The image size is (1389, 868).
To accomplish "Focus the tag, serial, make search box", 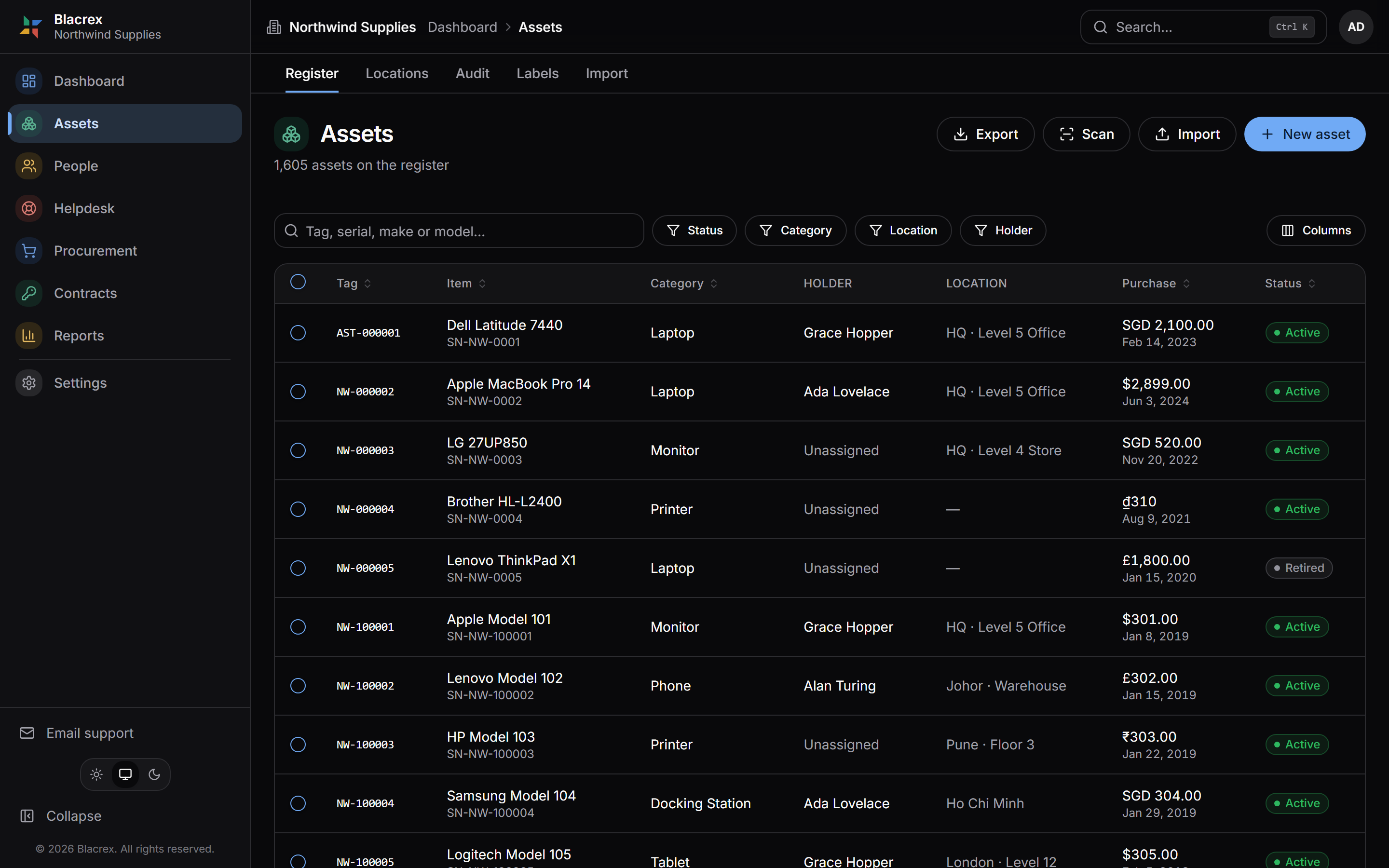I will click(x=459, y=231).
